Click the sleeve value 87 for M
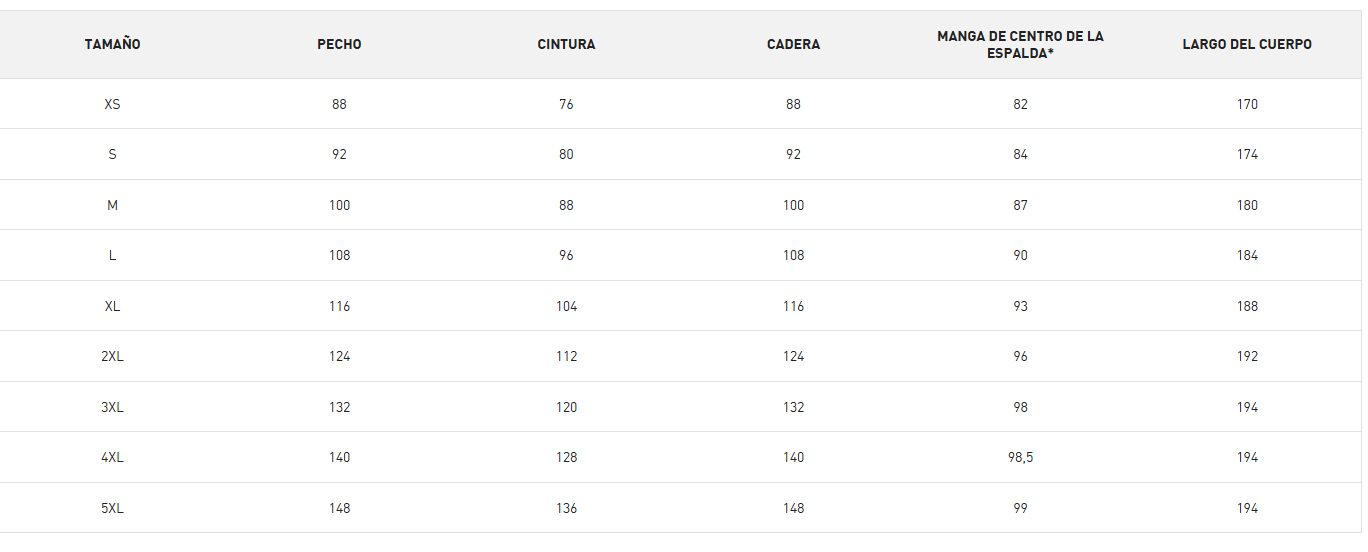Image resolution: width=1368 pixels, height=552 pixels. 1020,205
